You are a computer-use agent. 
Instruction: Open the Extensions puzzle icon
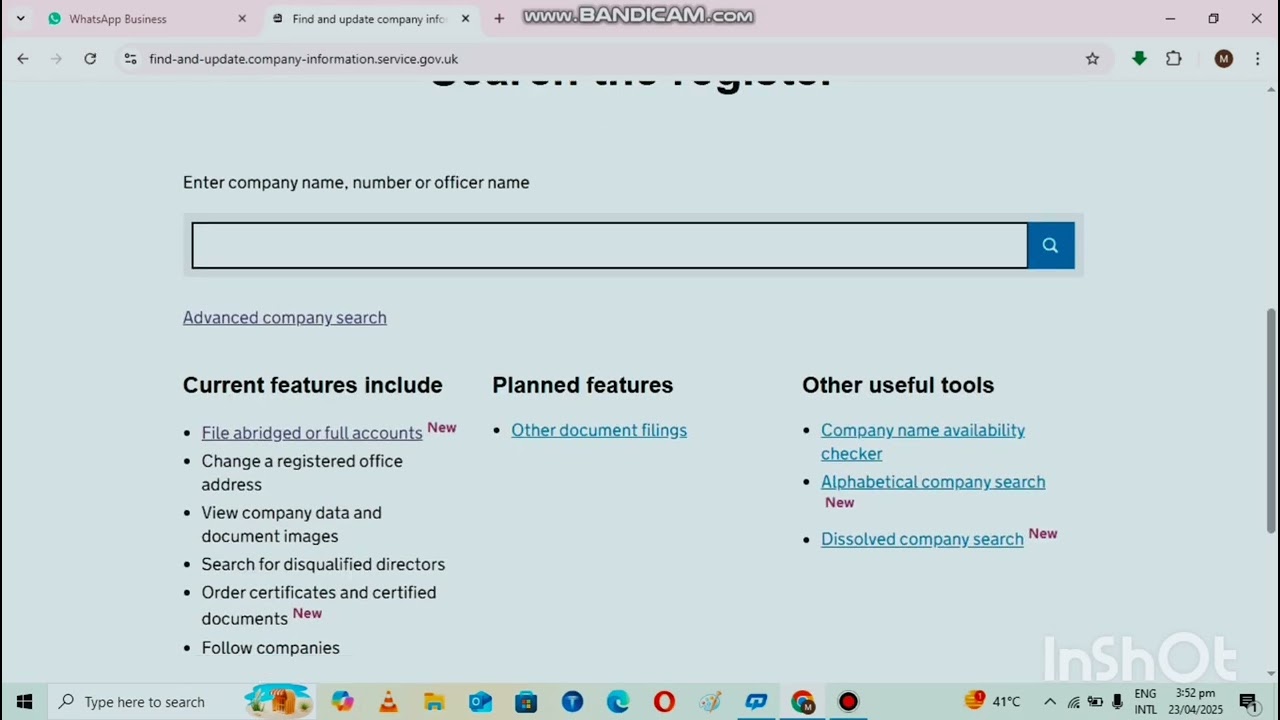tap(1174, 59)
